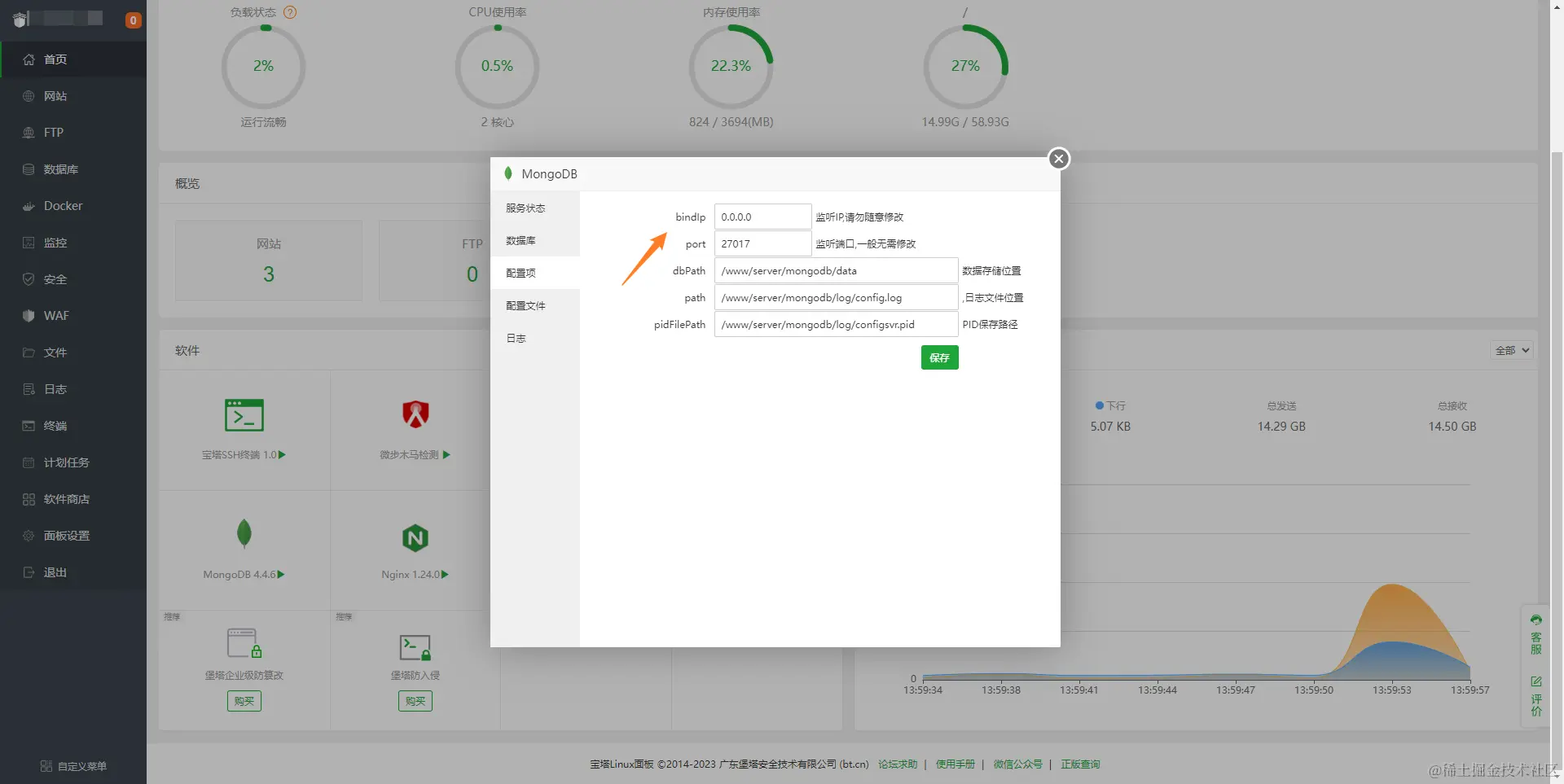Toggle the 下行 legend marker in traffic chart

tap(1100, 405)
